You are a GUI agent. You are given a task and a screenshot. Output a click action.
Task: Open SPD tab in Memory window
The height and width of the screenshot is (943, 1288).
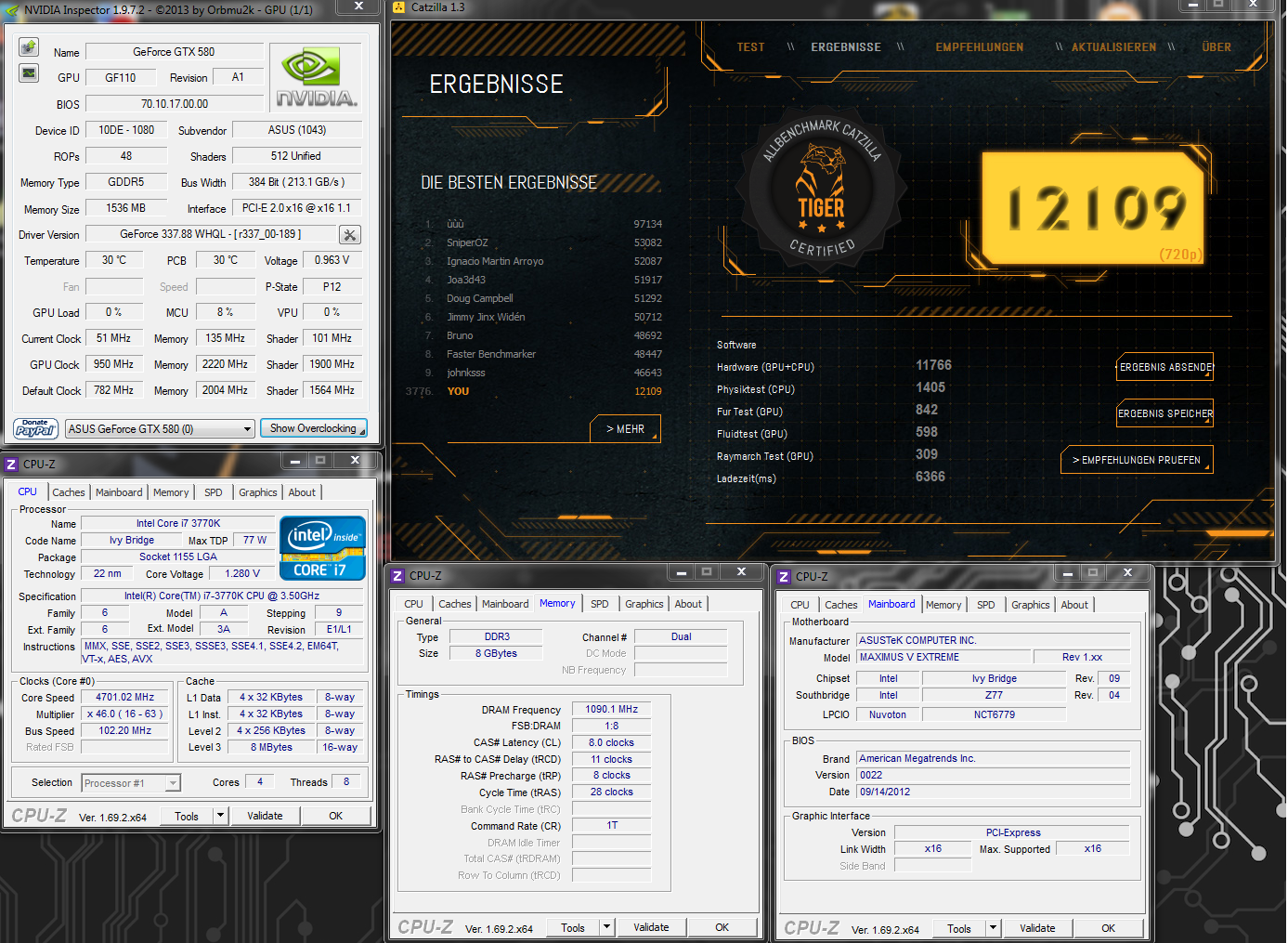click(x=600, y=604)
